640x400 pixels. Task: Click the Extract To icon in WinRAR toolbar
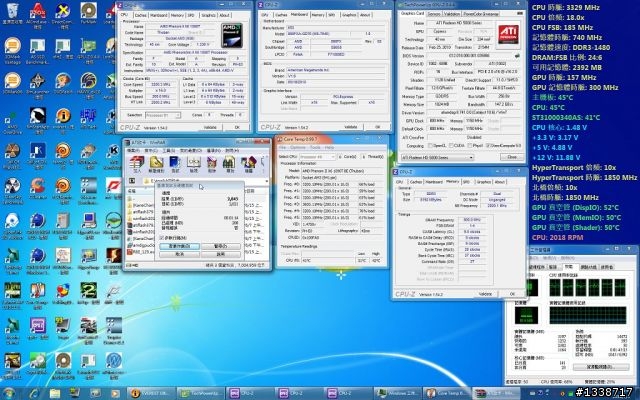pyautogui.click(x=156, y=162)
